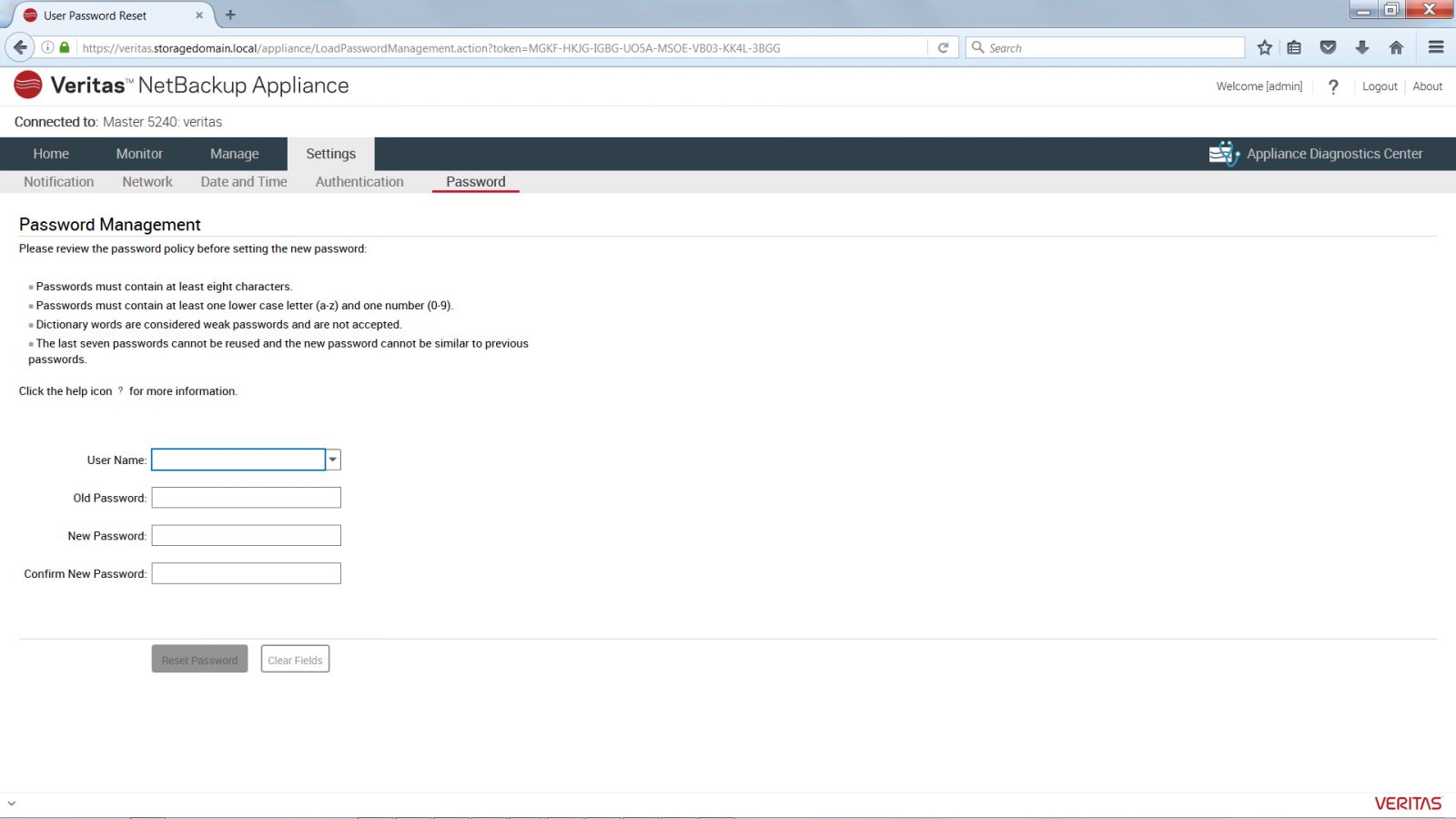Go to the browser home icon
The width and height of the screenshot is (1456, 819).
(x=1396, y=47)
